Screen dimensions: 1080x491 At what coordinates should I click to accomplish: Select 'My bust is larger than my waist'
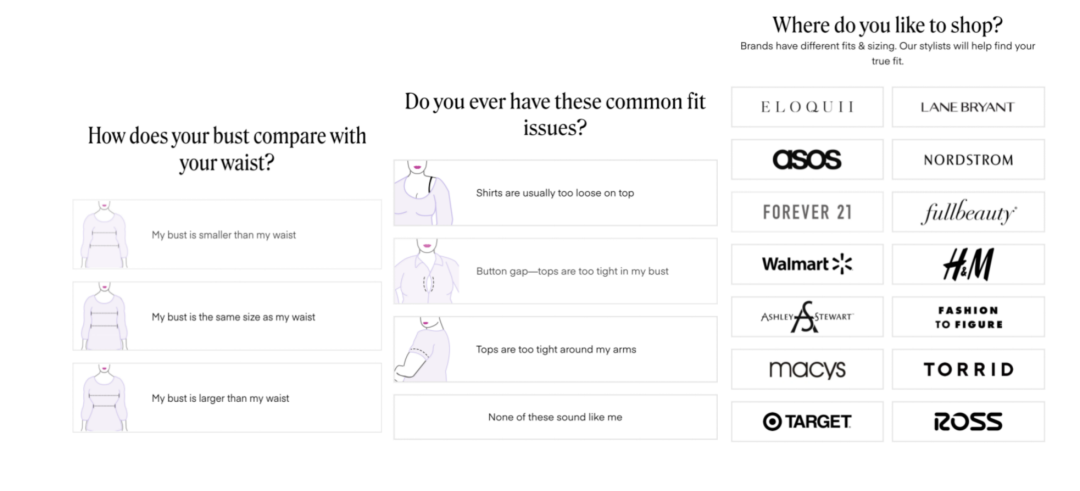click(220, 398)
